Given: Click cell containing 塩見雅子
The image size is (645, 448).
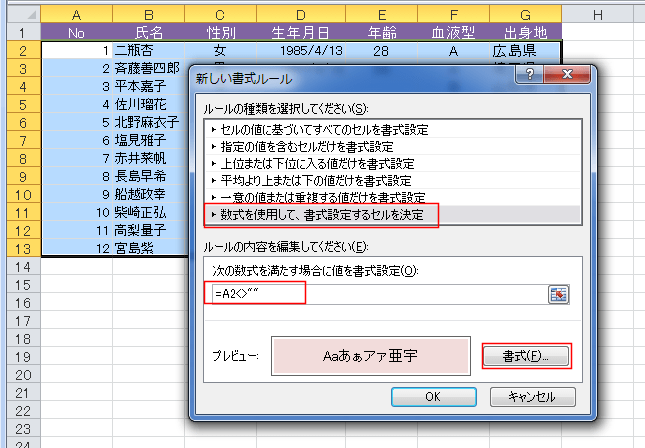Looking at the screenshot, I should coord(148,140).
